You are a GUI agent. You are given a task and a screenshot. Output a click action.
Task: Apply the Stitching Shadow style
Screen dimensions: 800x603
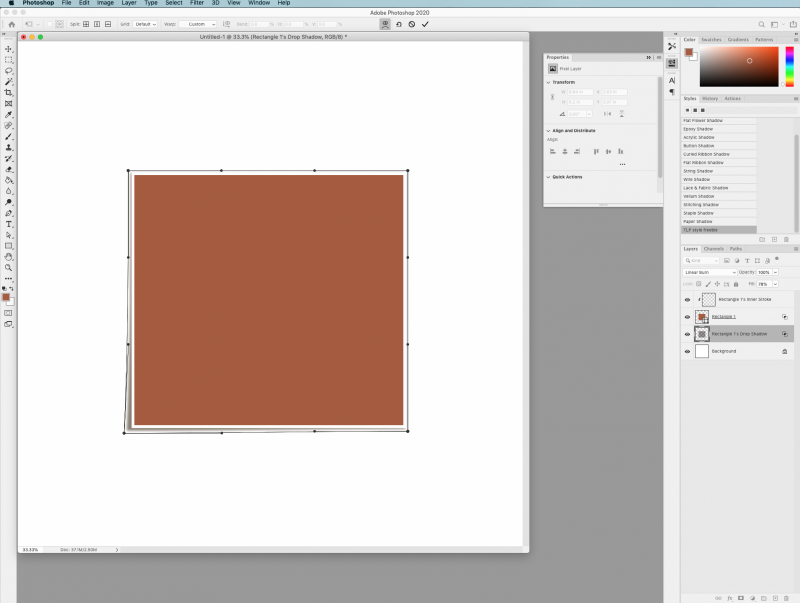click(x=719, y=205)
